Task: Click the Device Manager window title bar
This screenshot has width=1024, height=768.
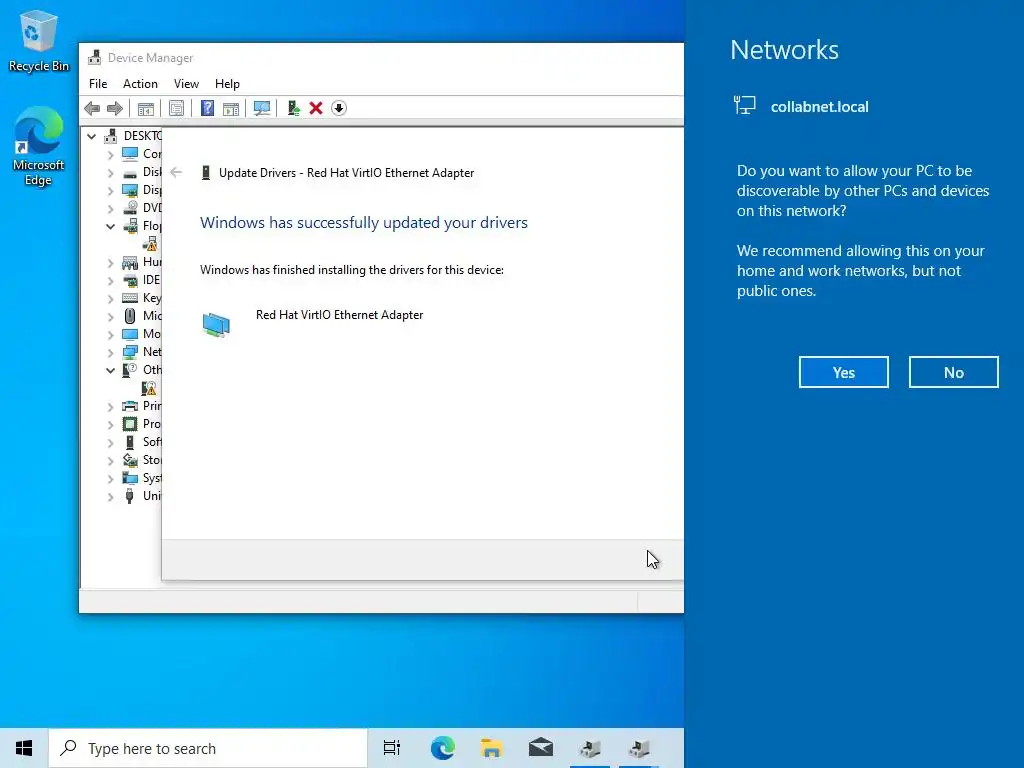Action: click(381, 57)
